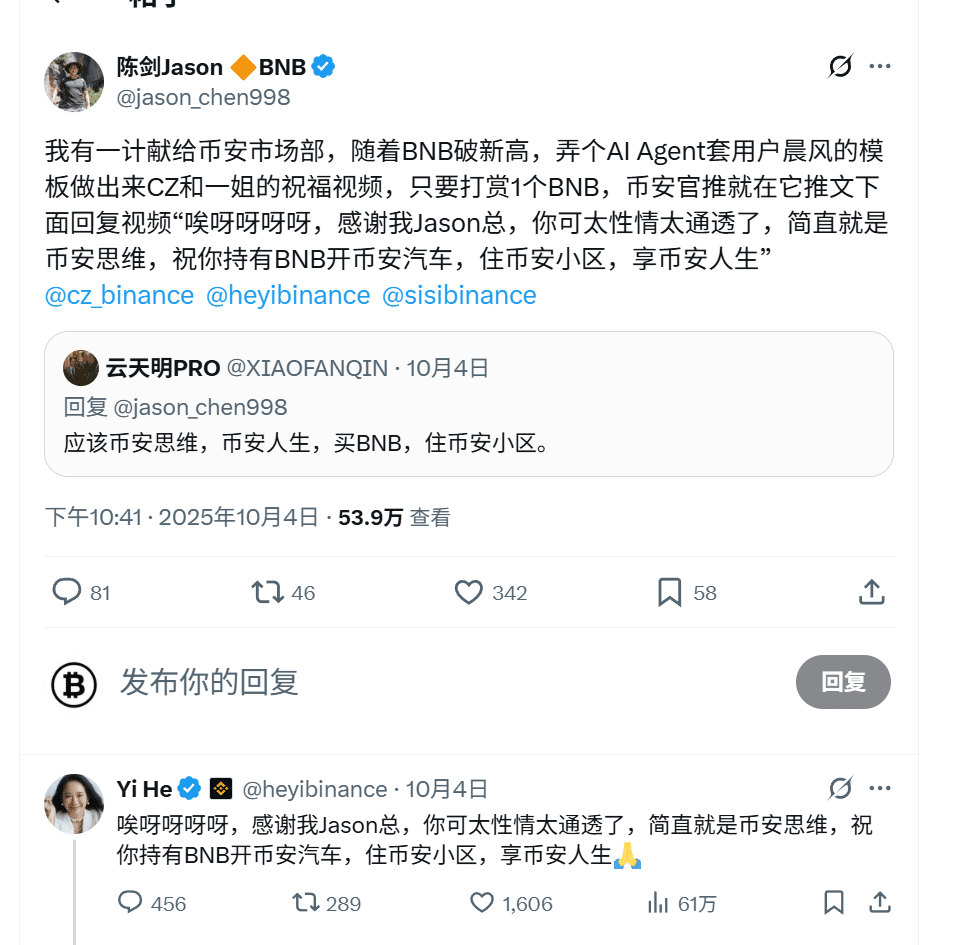
Task: Share the main post via share icon
Action: pos(871,593)
